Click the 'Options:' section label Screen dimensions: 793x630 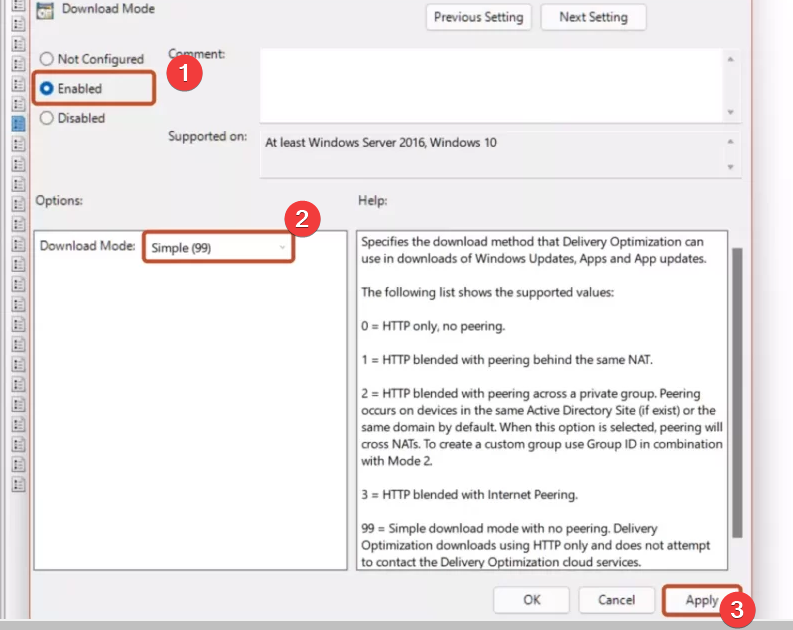coord(59,201)
